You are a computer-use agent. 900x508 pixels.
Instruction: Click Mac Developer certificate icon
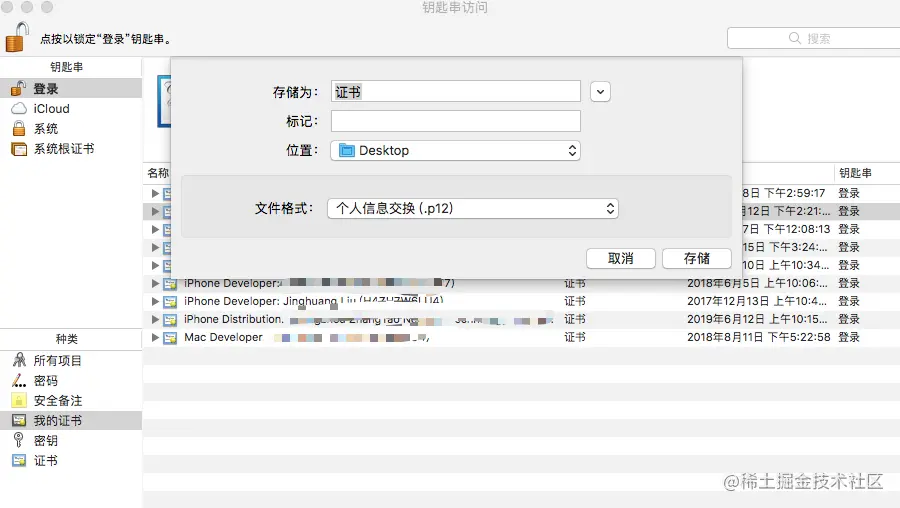click(170, 338)
